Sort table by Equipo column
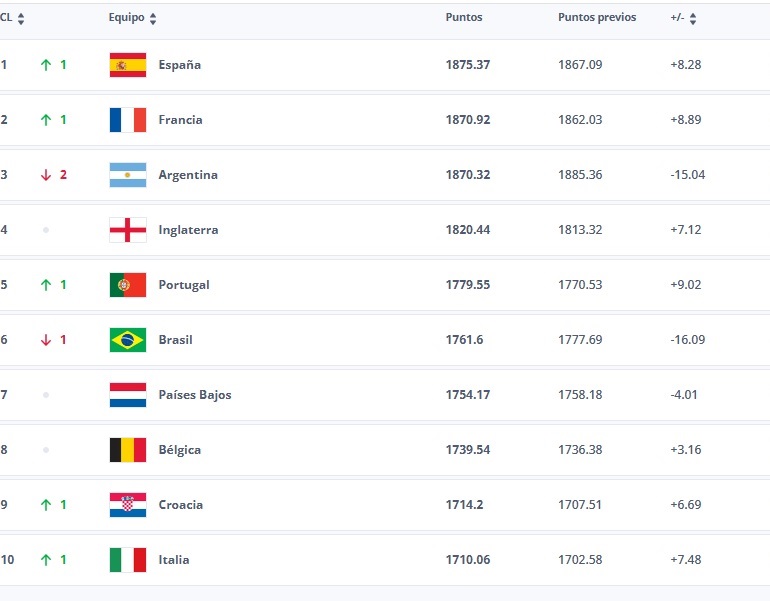Viewport: 770px width, 601px height. click(x=152, y=18)
